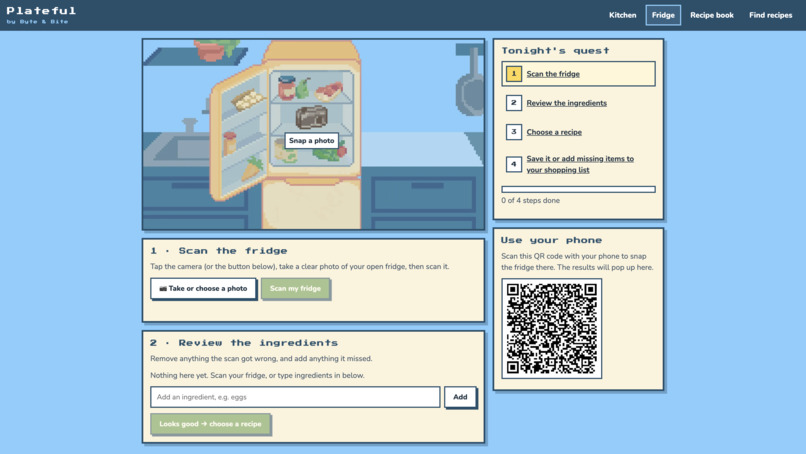Click the 0 of 4 steps done text
The height and width of the screenshot is (454, 806).
pyautogui.click(x=530, y=201)
